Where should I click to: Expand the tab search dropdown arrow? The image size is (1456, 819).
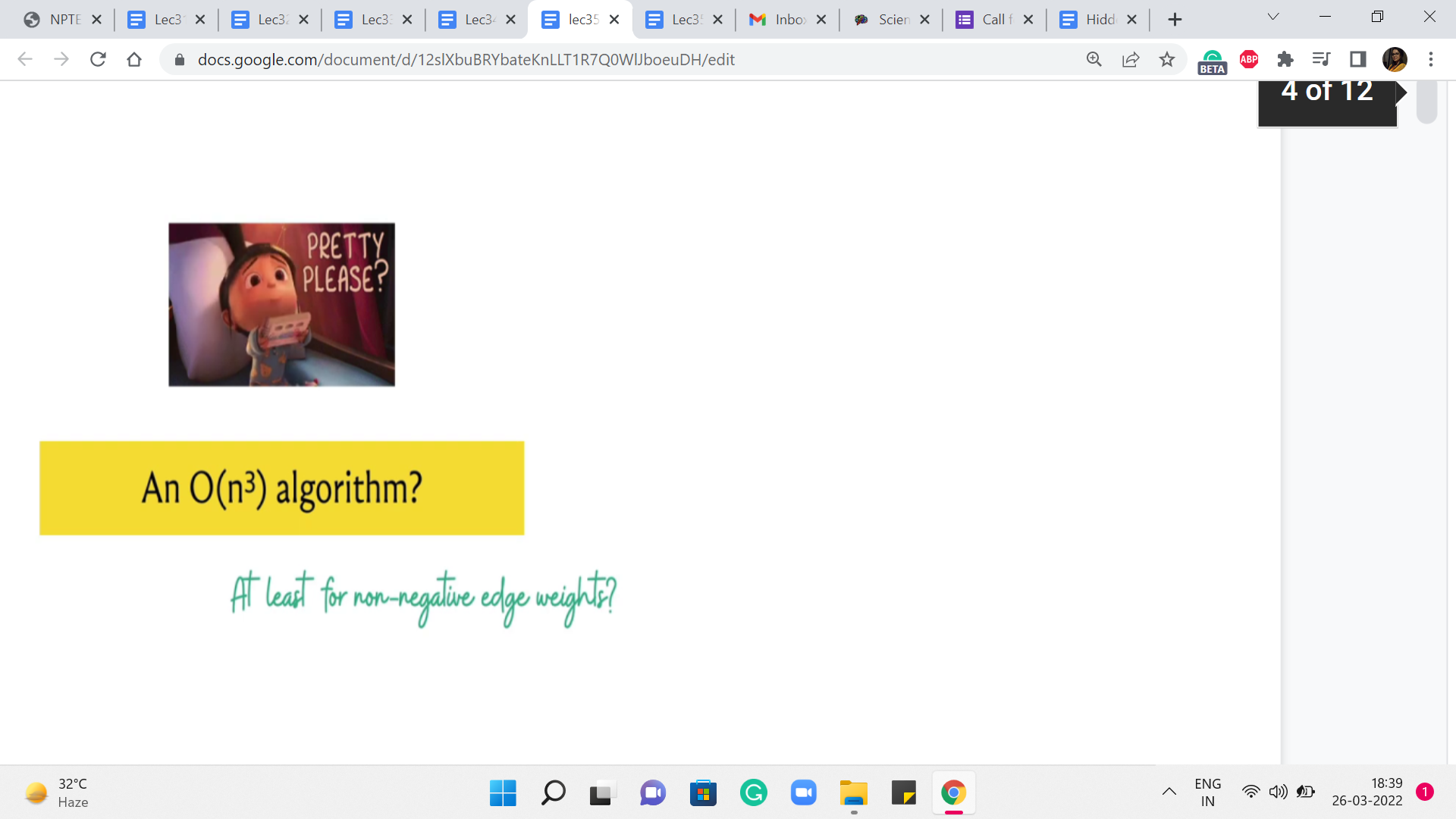1273,17
